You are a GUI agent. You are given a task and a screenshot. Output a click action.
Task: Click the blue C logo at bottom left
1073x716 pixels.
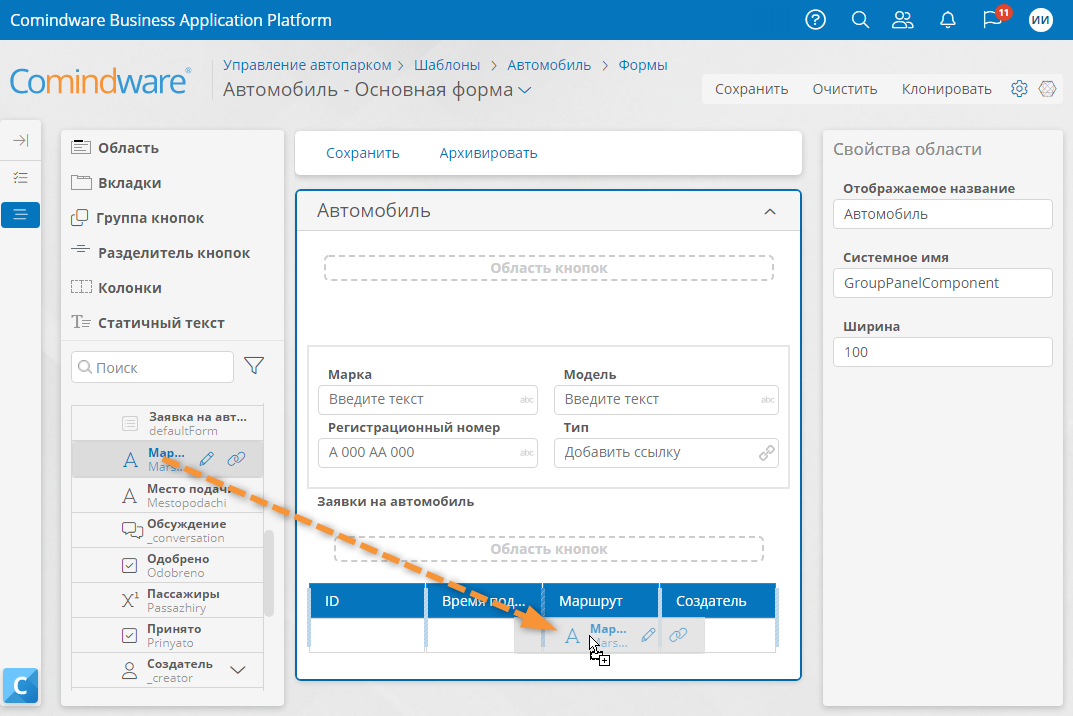click(21, 686)
